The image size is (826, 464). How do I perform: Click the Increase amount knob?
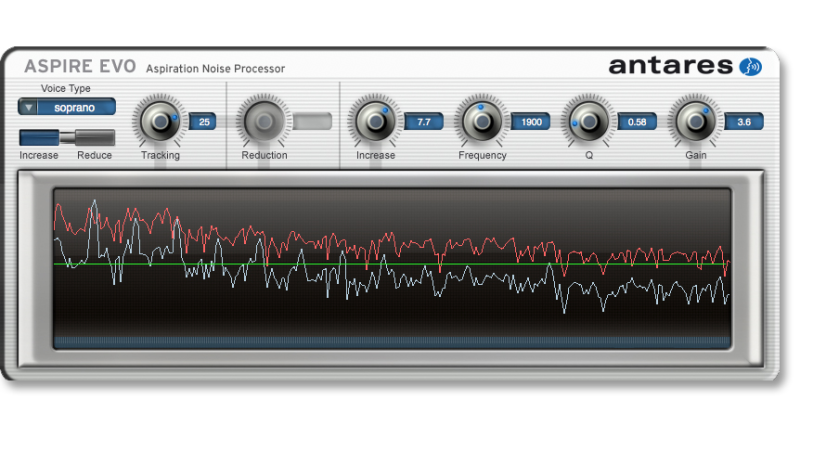click(x=375, y=122)
